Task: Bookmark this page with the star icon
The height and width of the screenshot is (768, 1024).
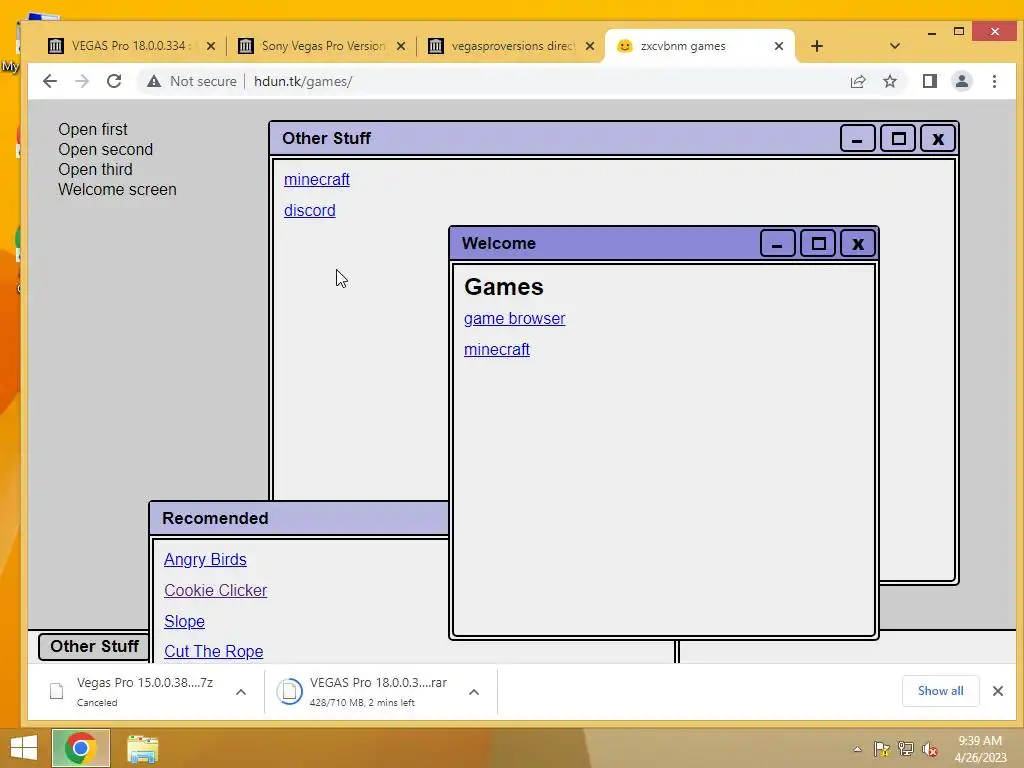Action: (889, 81)
